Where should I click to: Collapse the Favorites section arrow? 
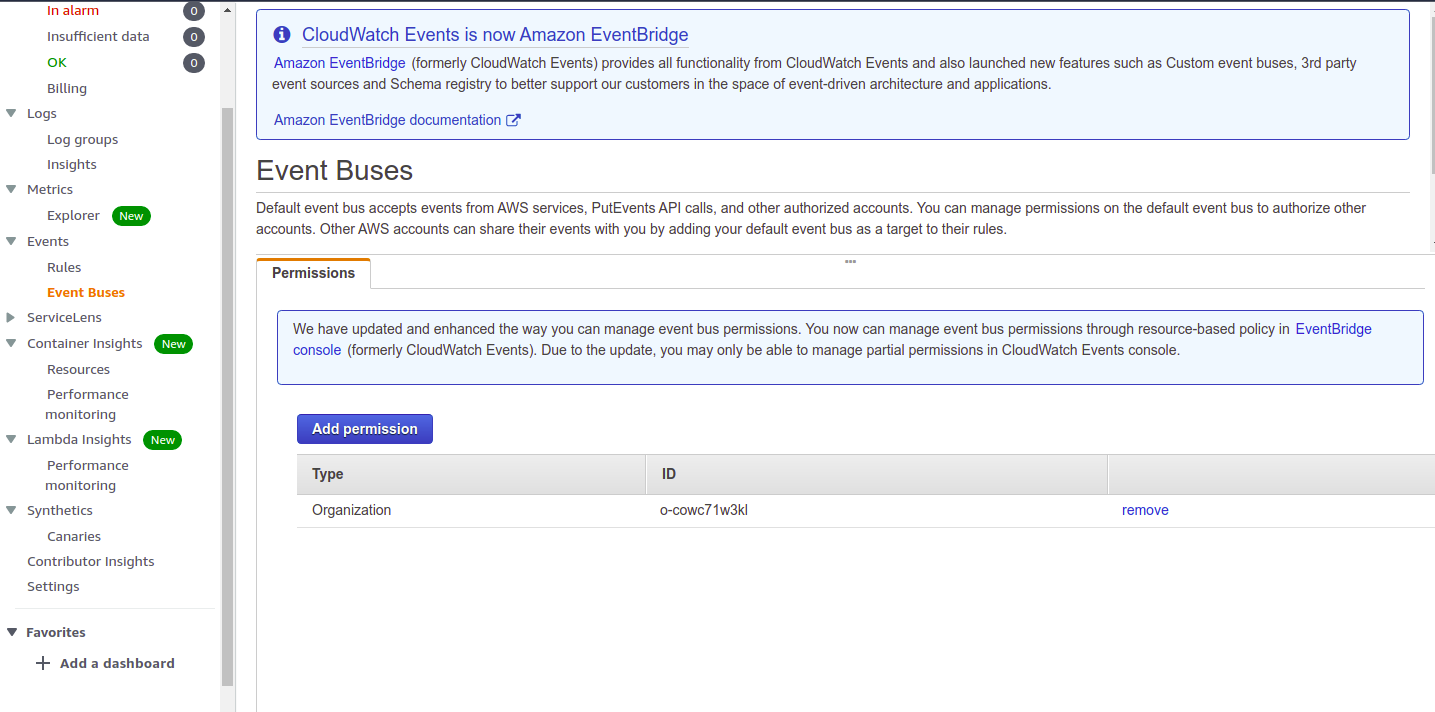12,632
